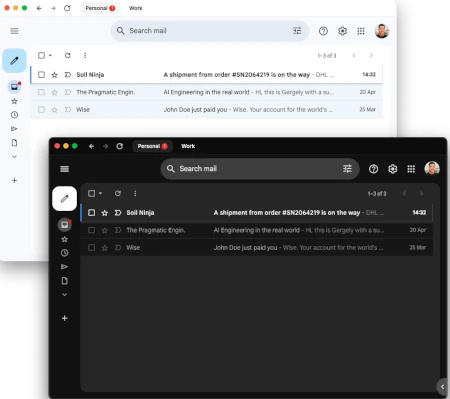The image size is (450, 399).
Task: Expand more labels chevron in light sidebar
Action: pos(14,157)
